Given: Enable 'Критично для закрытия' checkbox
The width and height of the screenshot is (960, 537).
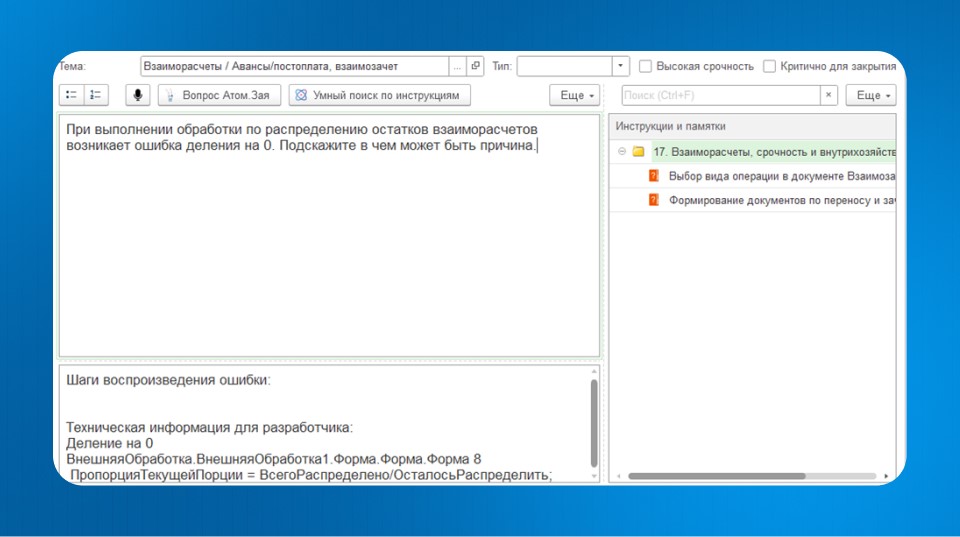Looking at the screenshot, I should 770,66.
